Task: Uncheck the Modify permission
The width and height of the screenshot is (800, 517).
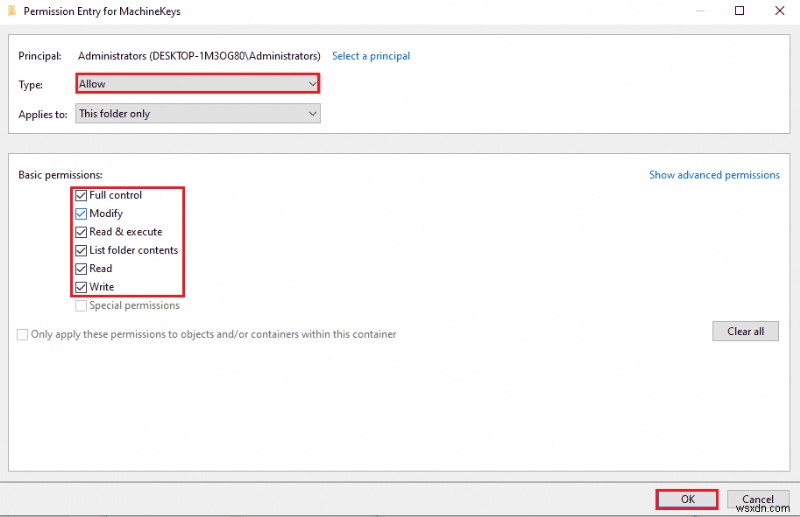Action: [x=81, y=214]
